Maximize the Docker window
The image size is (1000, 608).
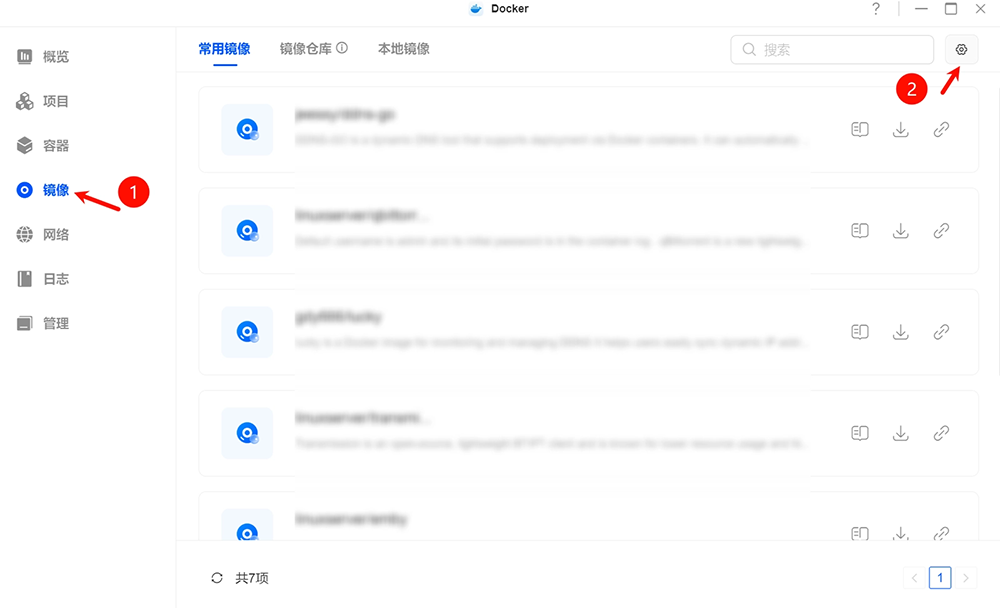[x=951, y=9]
